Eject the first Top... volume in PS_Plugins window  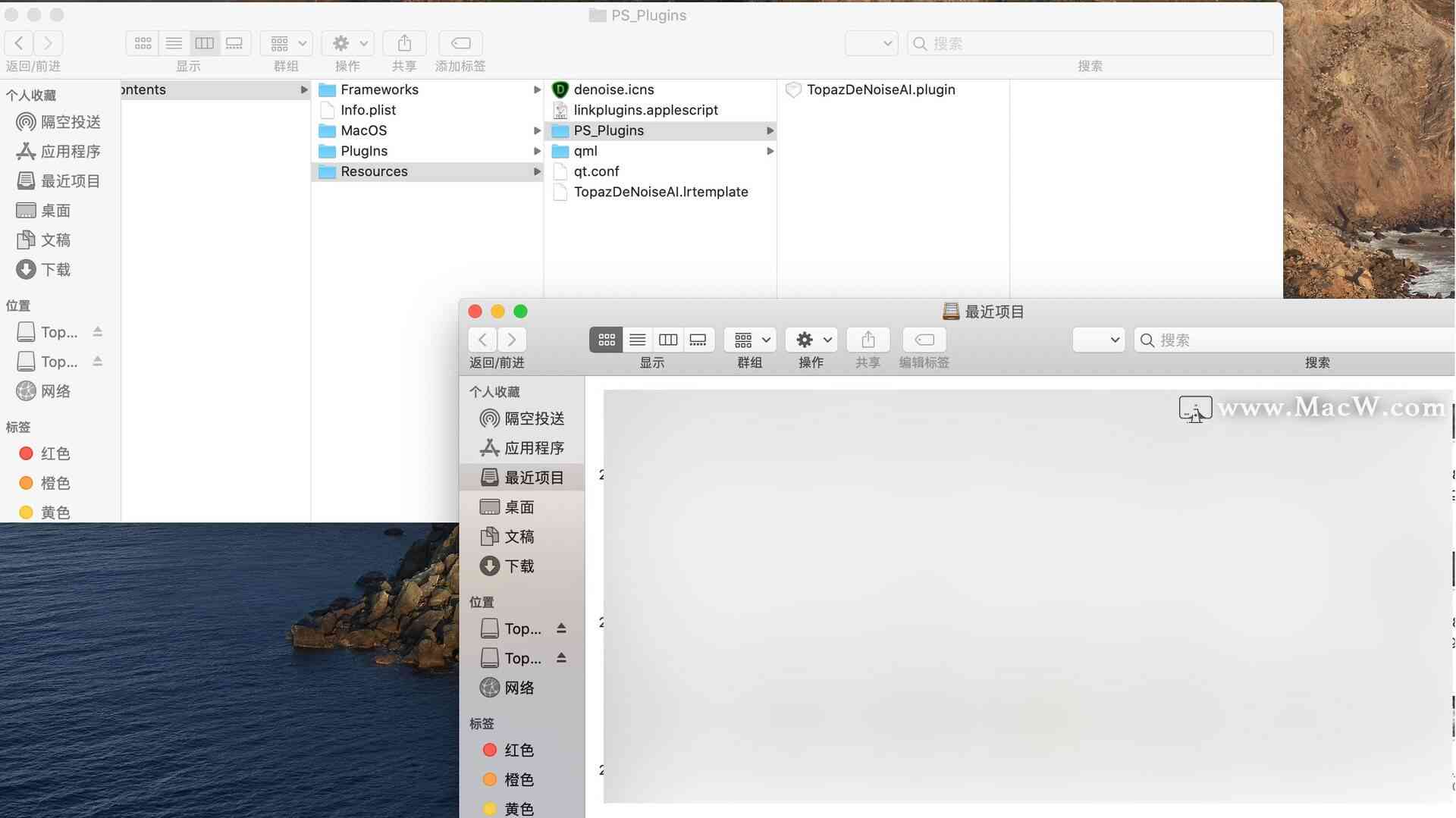tap(97, 331)
